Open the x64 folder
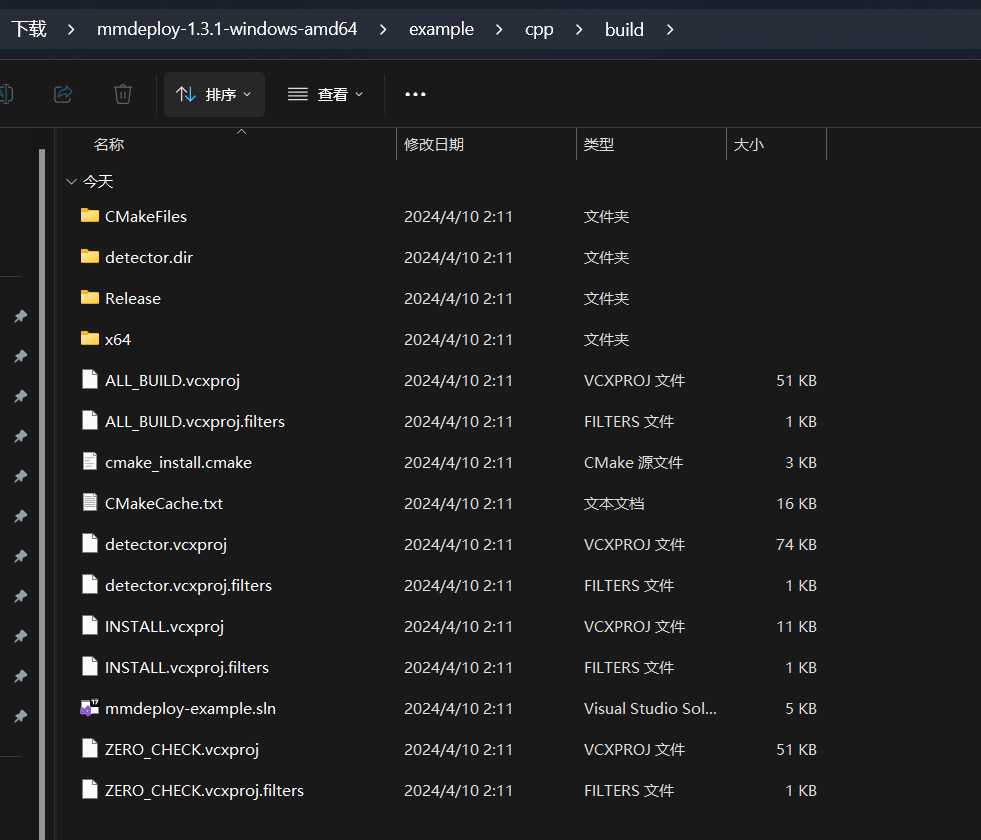This screenshot has width=981, height=840. [117, 338]
